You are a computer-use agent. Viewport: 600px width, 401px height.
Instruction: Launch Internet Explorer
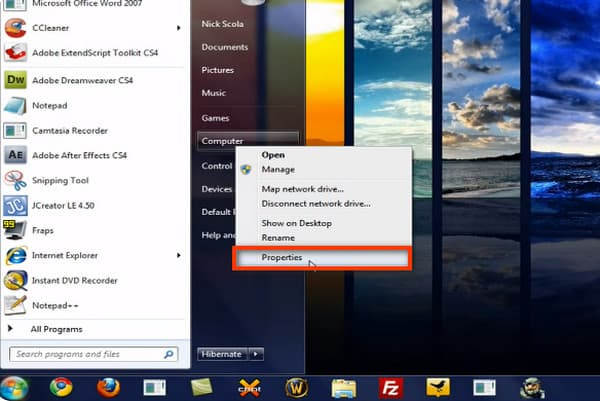click(x=92, y=255)
